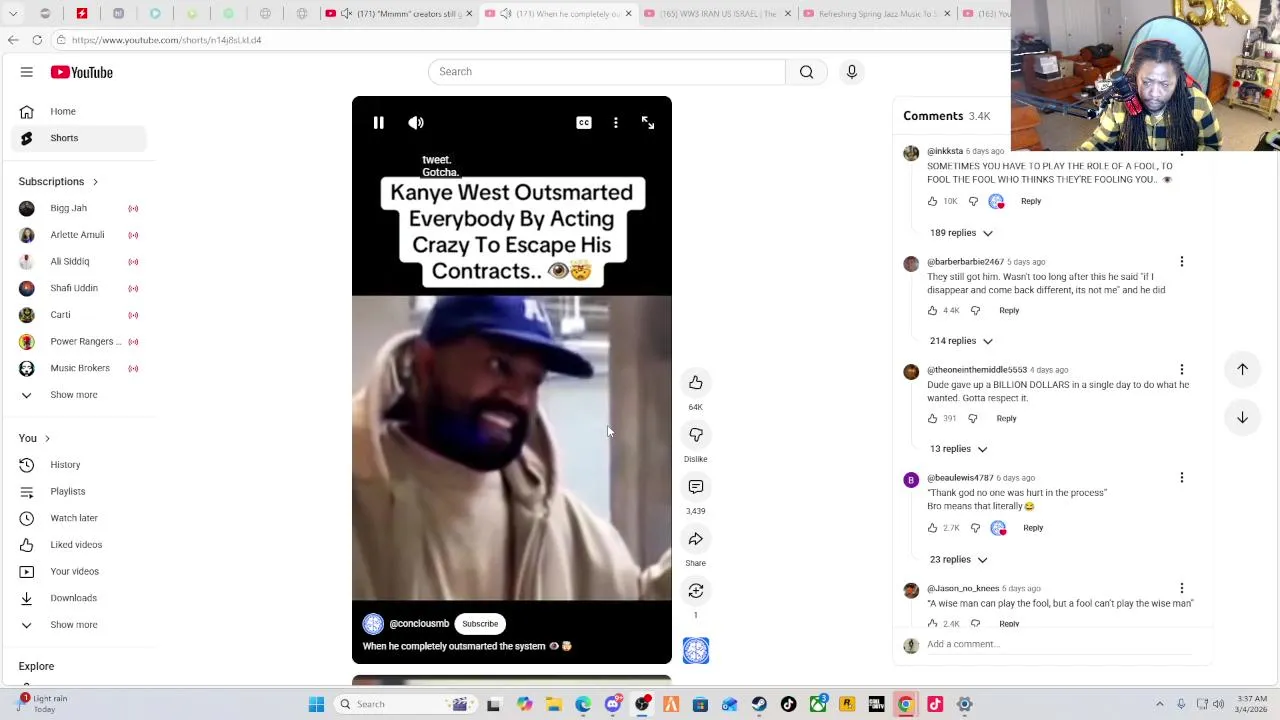Dislike the @beaulewis4787 comment
Screen dimensions: 1280x720
point(975,528)
